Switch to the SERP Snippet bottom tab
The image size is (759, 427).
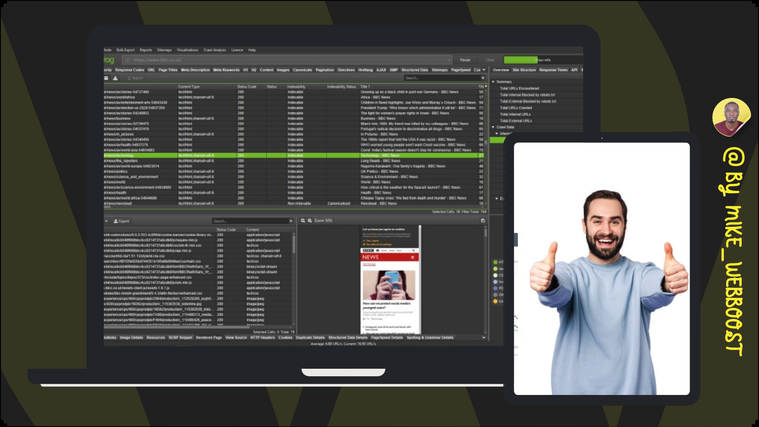pyautogui.click(x=180, y=337)
